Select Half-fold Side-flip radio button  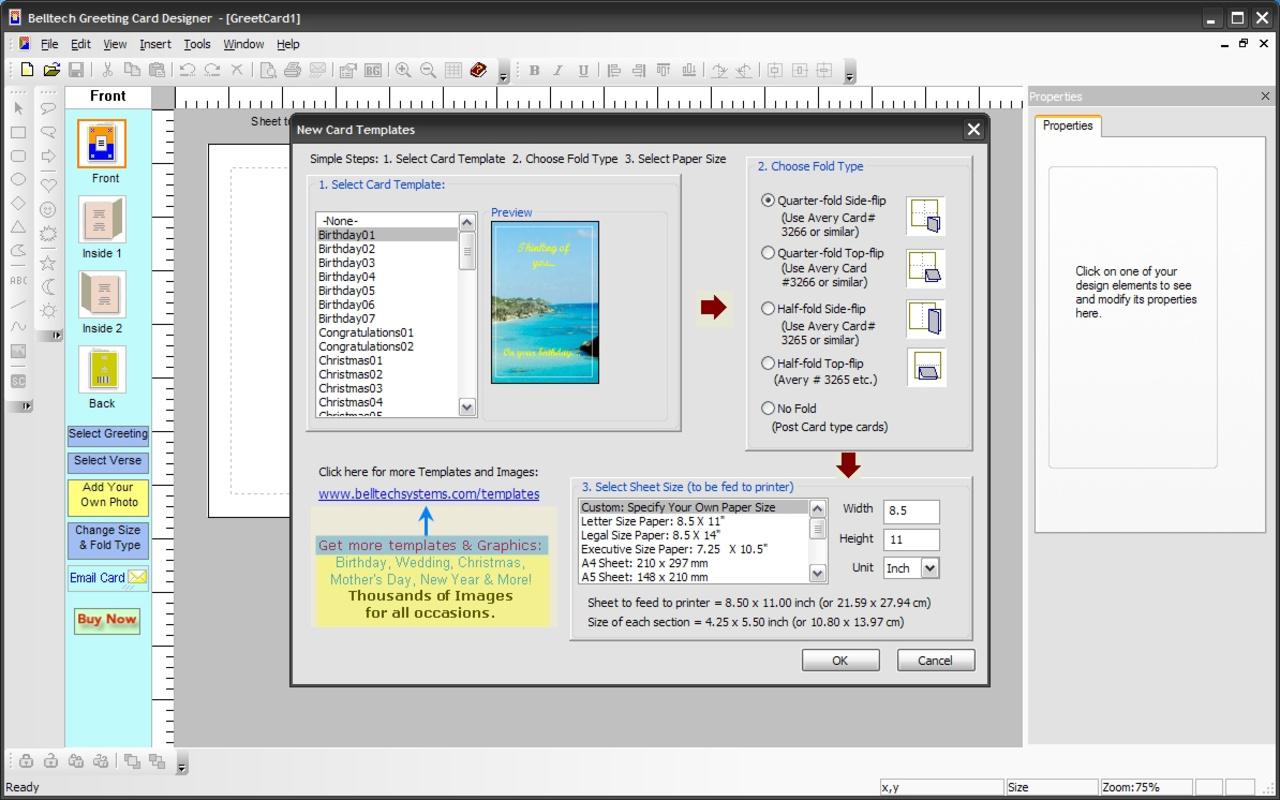(x=768, y=309)
